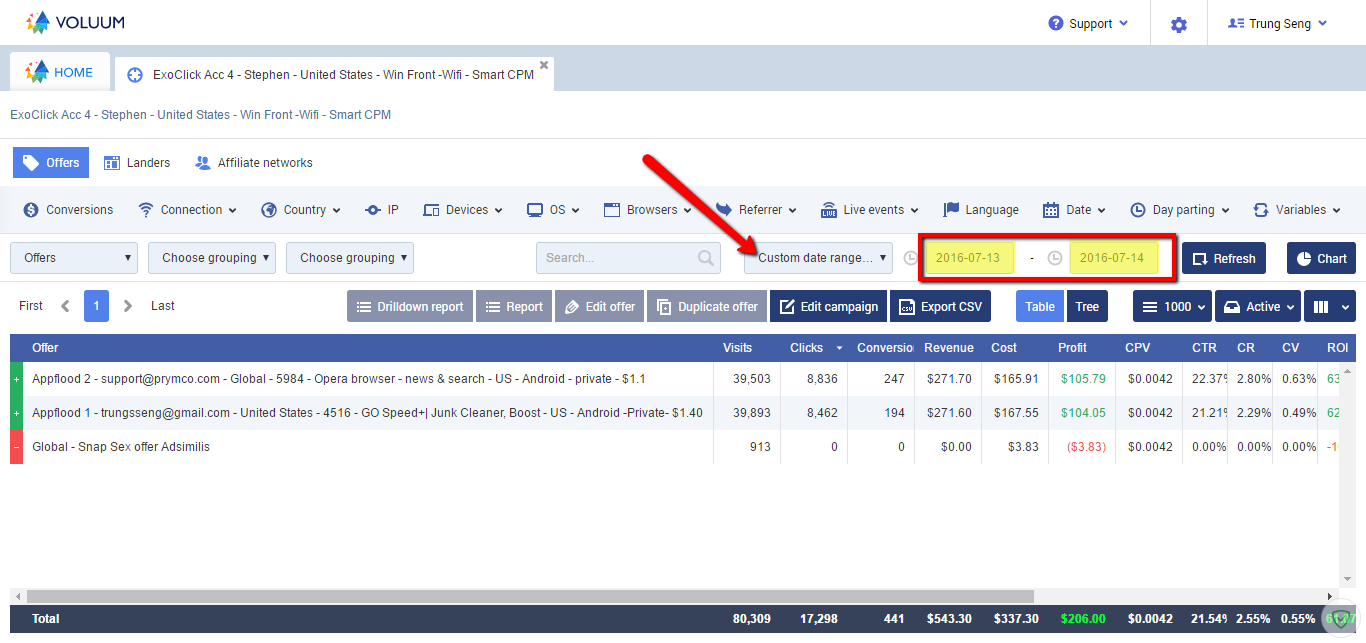1366x643 pixels.
Task: Select the ExoClick Acc 4 campaign tab
Action: point(334,74)
